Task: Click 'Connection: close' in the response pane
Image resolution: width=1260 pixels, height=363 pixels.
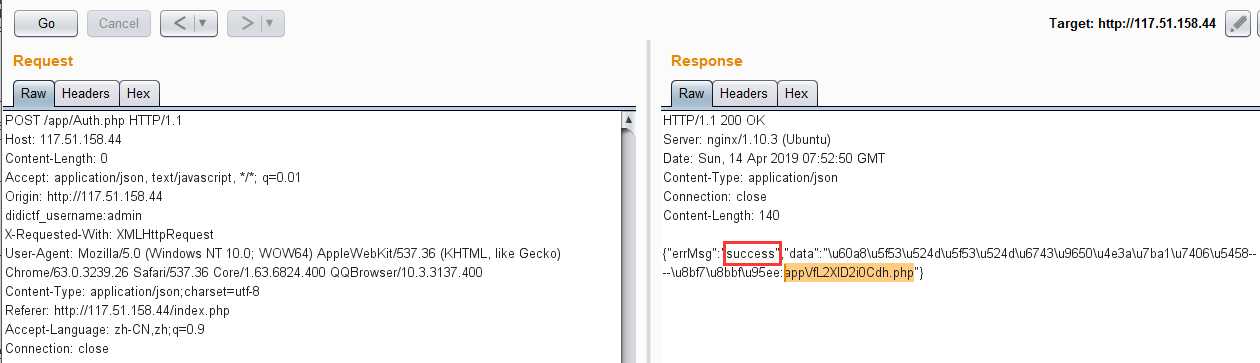Action: click(715, 196)
